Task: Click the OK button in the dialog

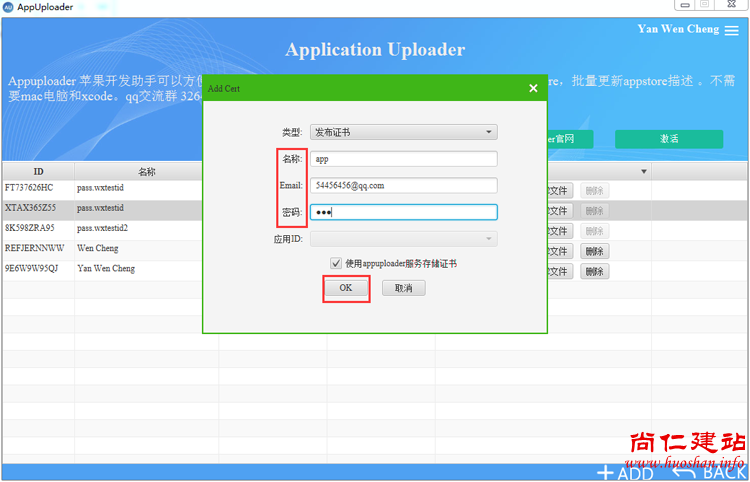Action: (x=345, y=288)
